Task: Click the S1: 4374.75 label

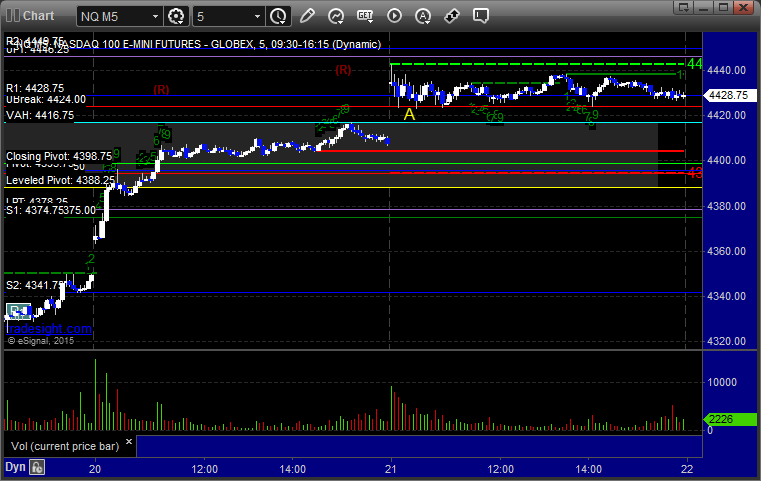Action: coord(34,210)
